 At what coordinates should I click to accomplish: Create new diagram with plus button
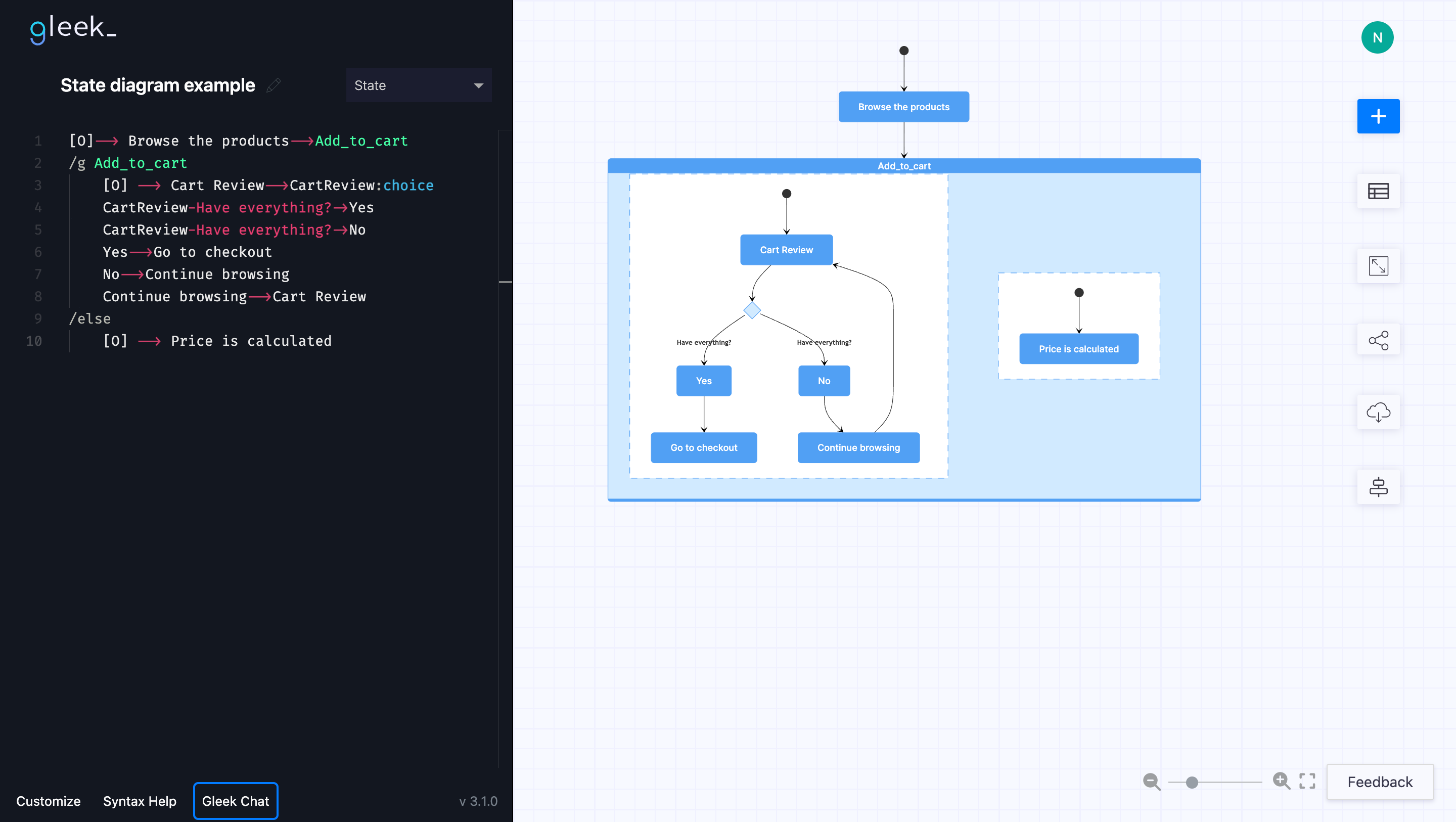click(1378, 116)
